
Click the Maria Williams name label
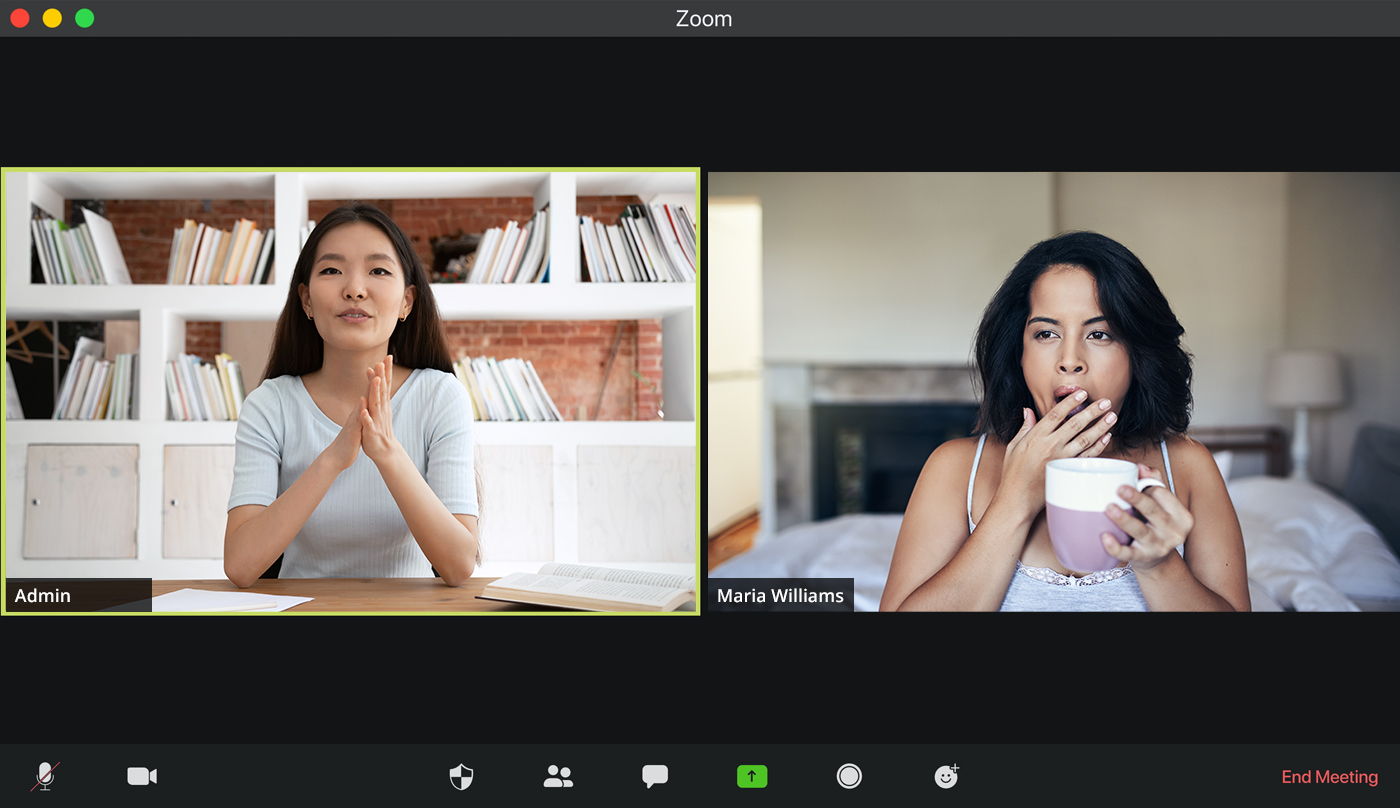click(x=780, y=595)
